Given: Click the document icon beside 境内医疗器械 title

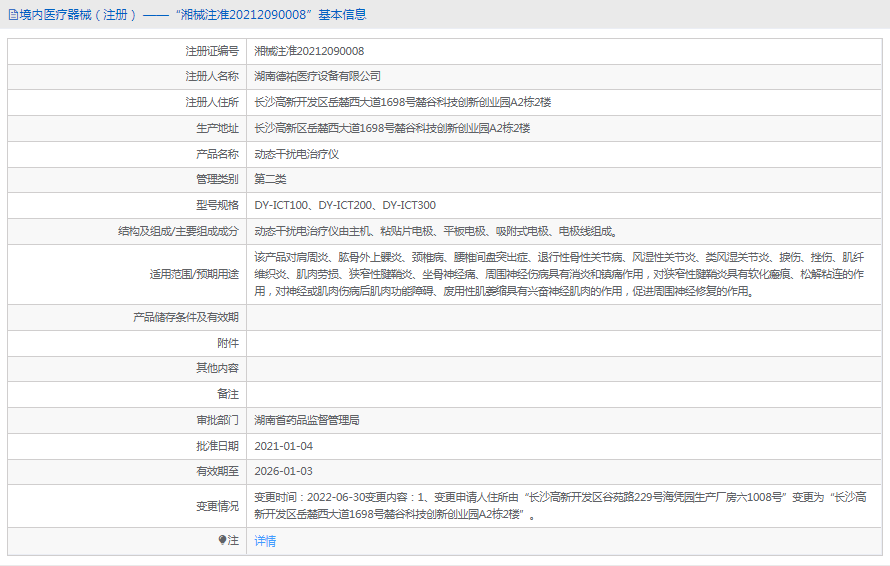Looking at the screenshot, I should [x=13, y=15].
